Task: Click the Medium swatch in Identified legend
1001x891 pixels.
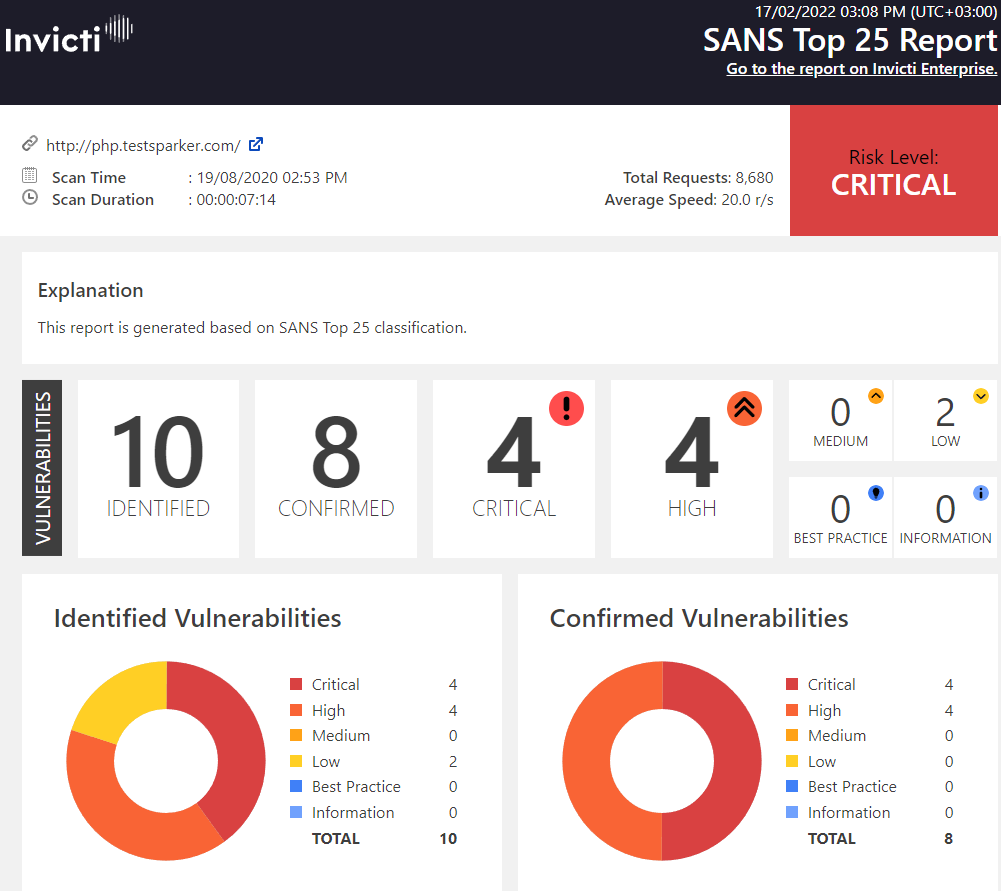Action: 296,735
